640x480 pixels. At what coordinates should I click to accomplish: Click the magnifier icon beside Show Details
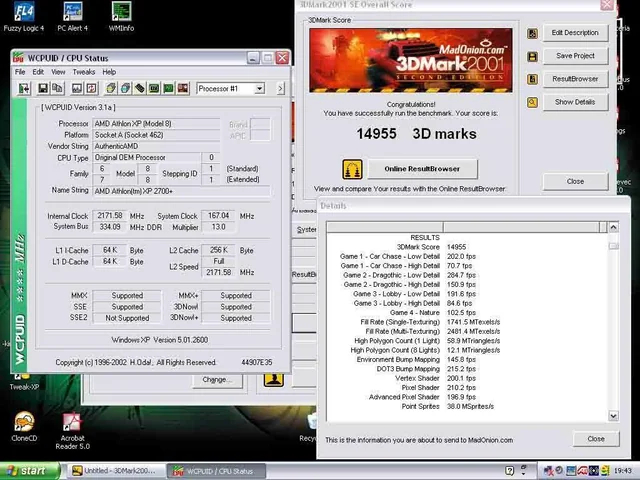point(532,102)
